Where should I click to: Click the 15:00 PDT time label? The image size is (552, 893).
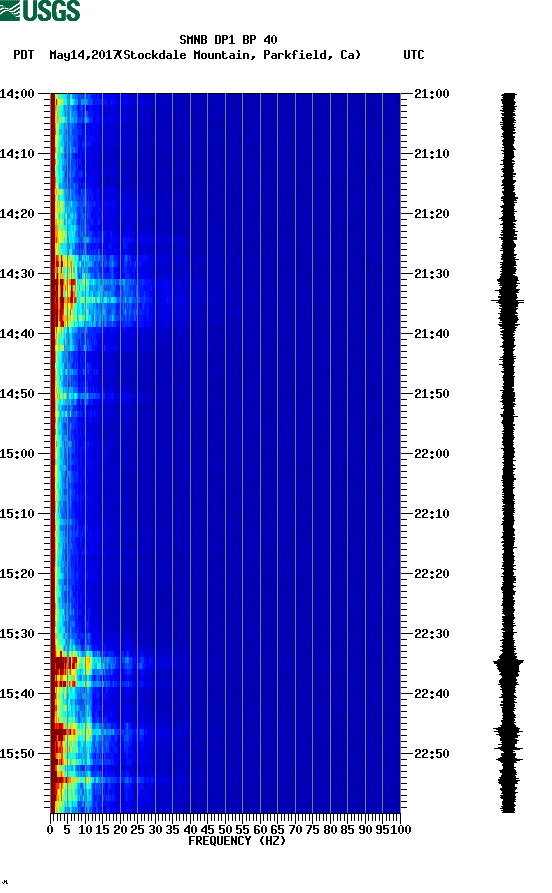click(17, 454)
